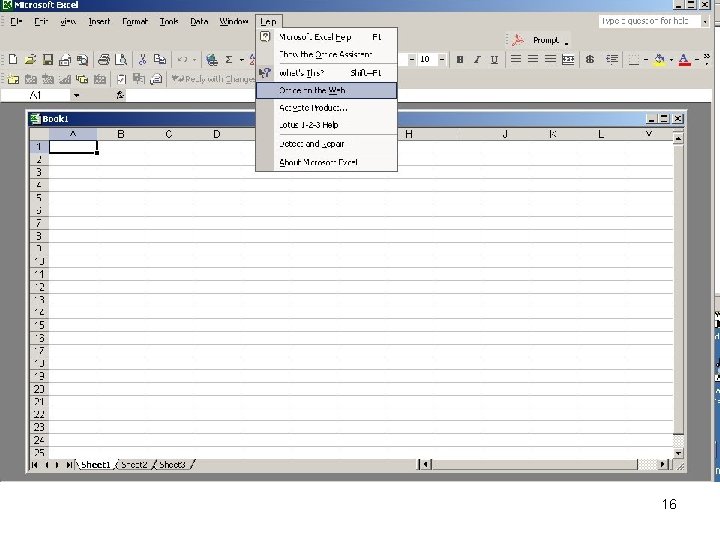Click the Center alignment icon
This screenshot has width=720, height=540.
click(533, 59)
